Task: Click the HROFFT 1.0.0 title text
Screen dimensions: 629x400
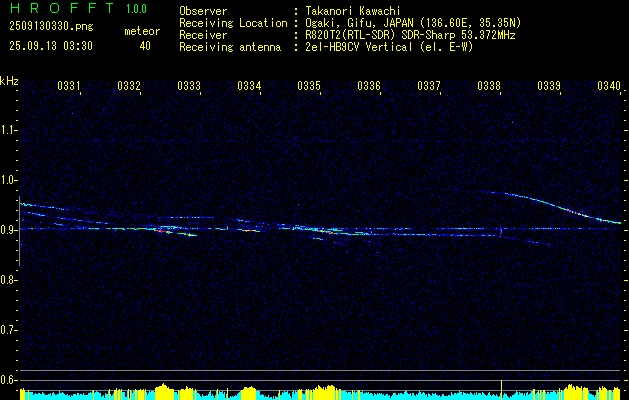Action: (78, 8)
